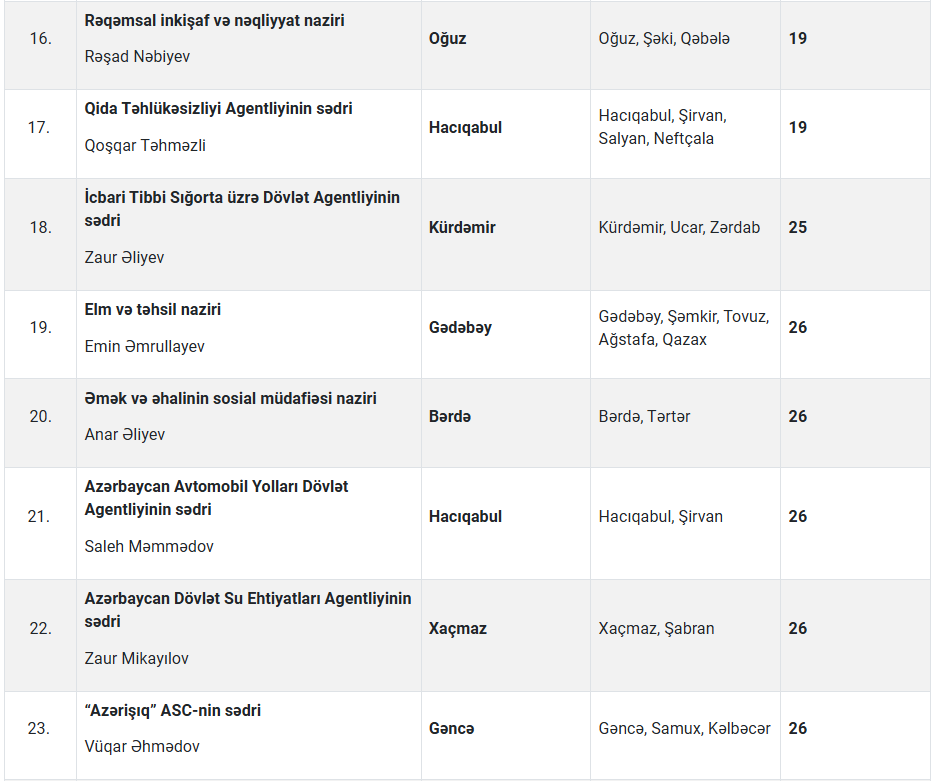The image size is (932, 781).
Task: Select the Qida Təhlükəsizliyi Agentliyinin sədri heading
Action: click(x=218, y=108)
